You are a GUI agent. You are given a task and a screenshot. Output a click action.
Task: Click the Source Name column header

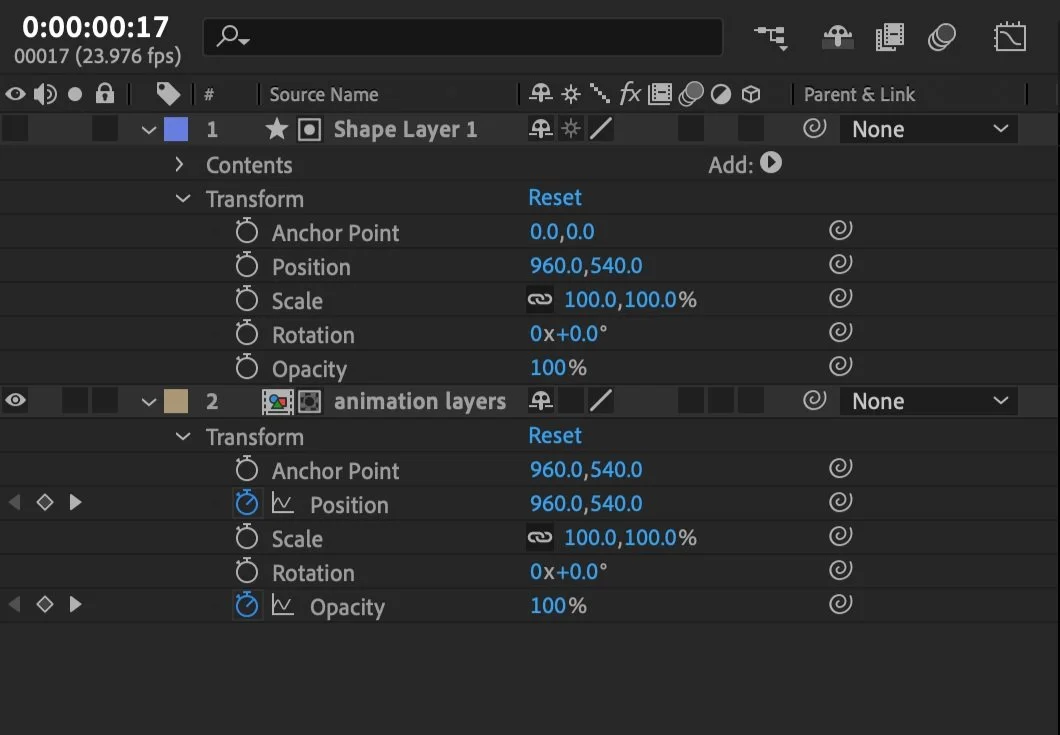pos(324,95)
